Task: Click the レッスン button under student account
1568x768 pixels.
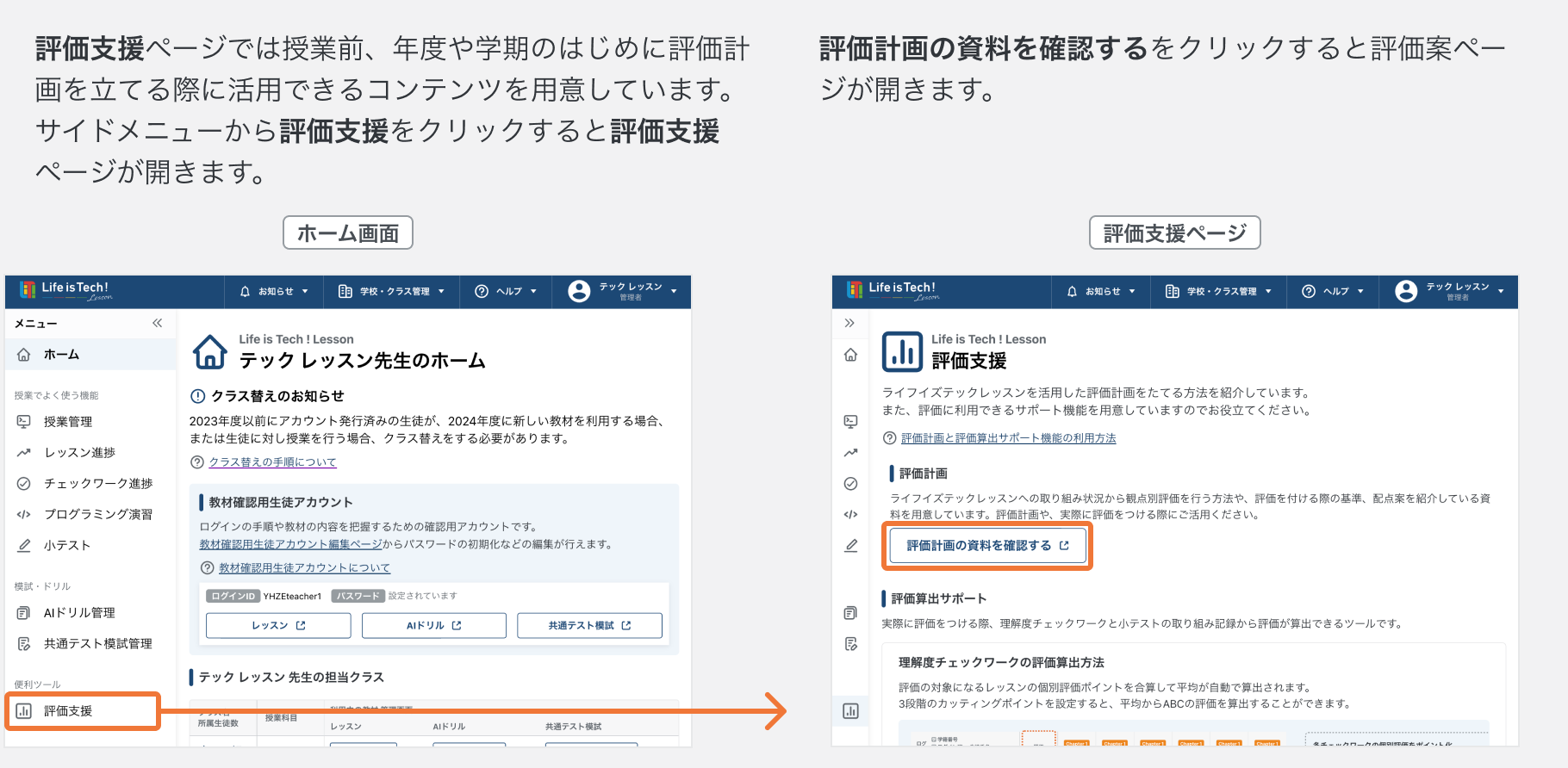Action: (x=278, y=625)
